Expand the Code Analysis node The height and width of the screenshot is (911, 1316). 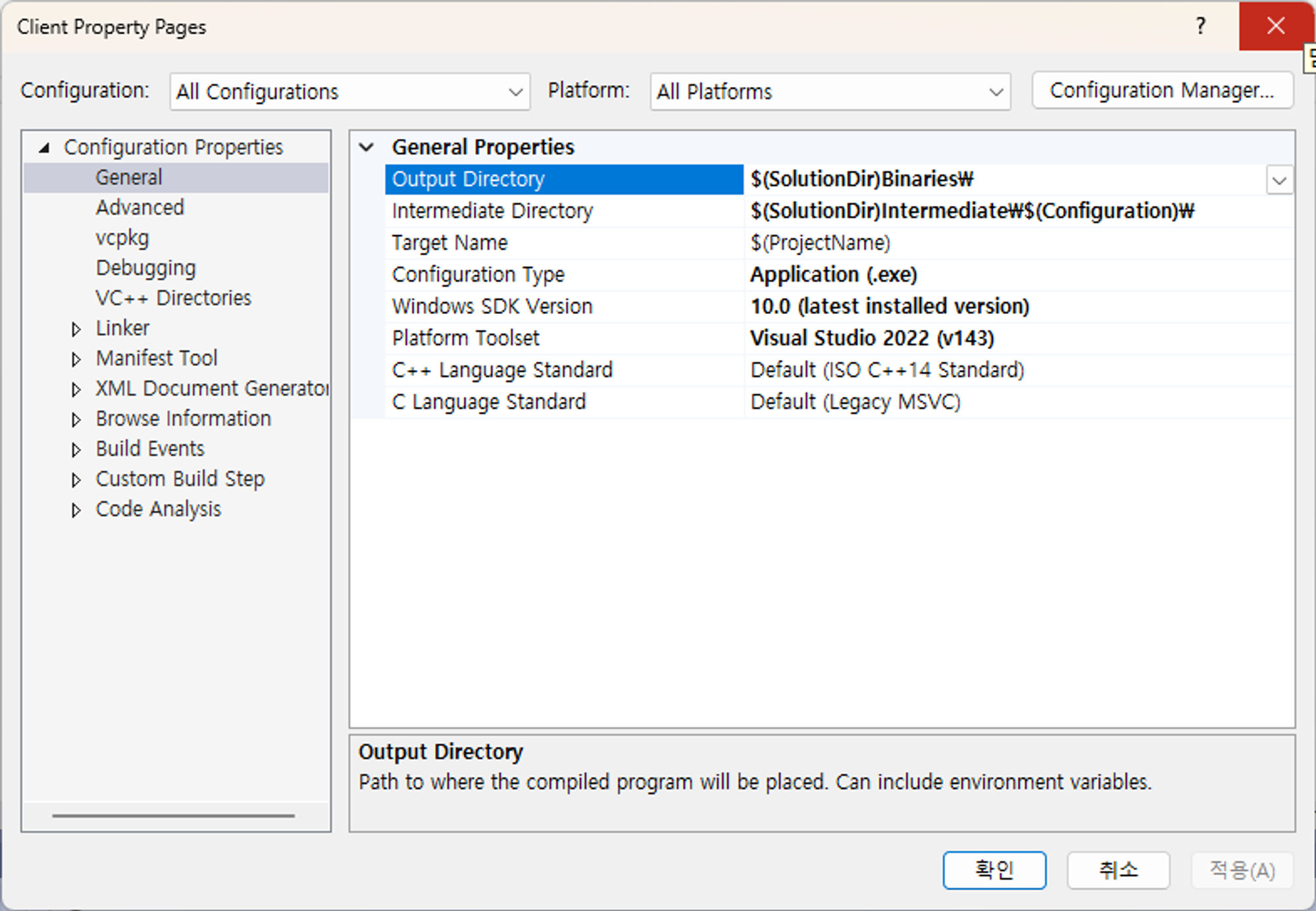tap(76, 510)
